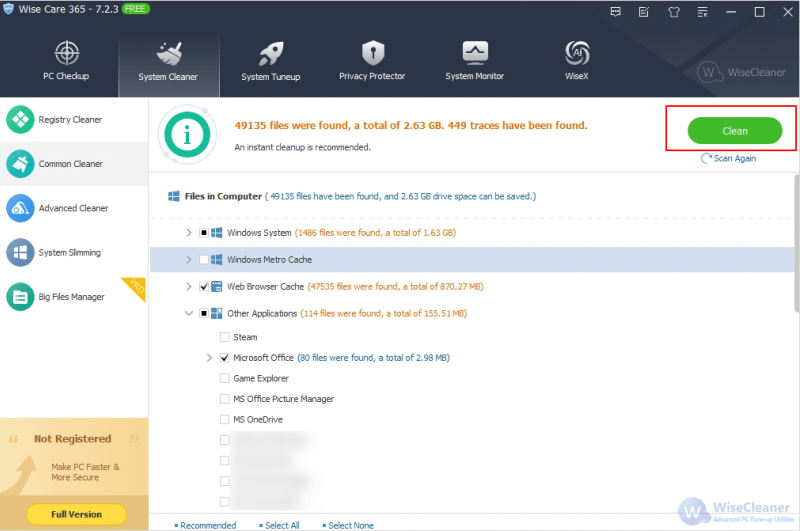Select the Steam entry text
Image resolution: width=800 pixels, height=531 pixels.
click(245, 337)
